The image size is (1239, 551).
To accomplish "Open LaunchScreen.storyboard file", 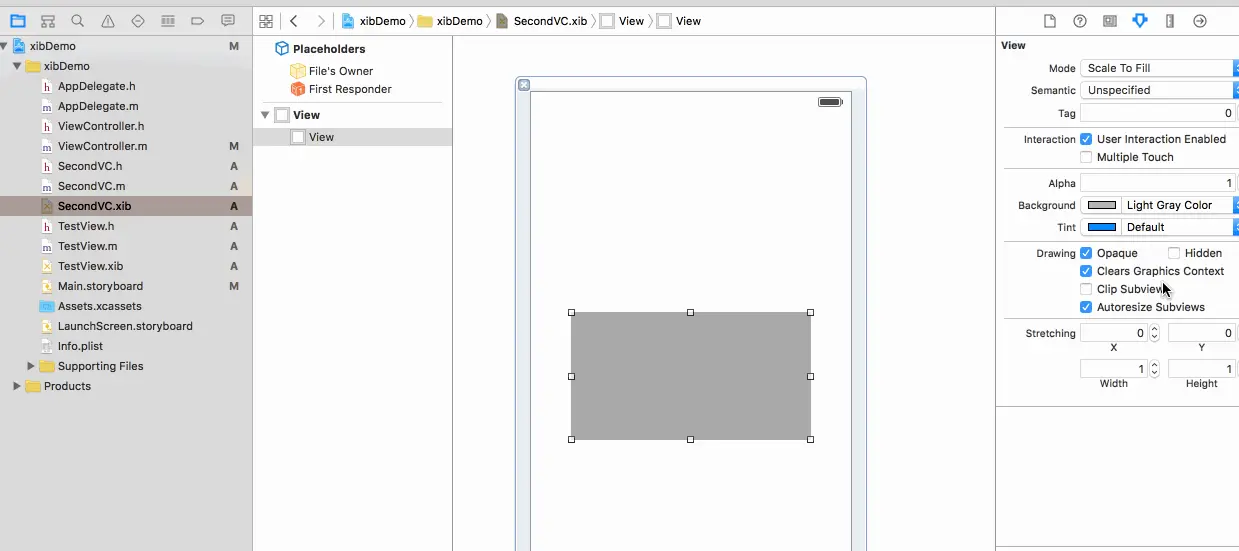I will [125, 326].
